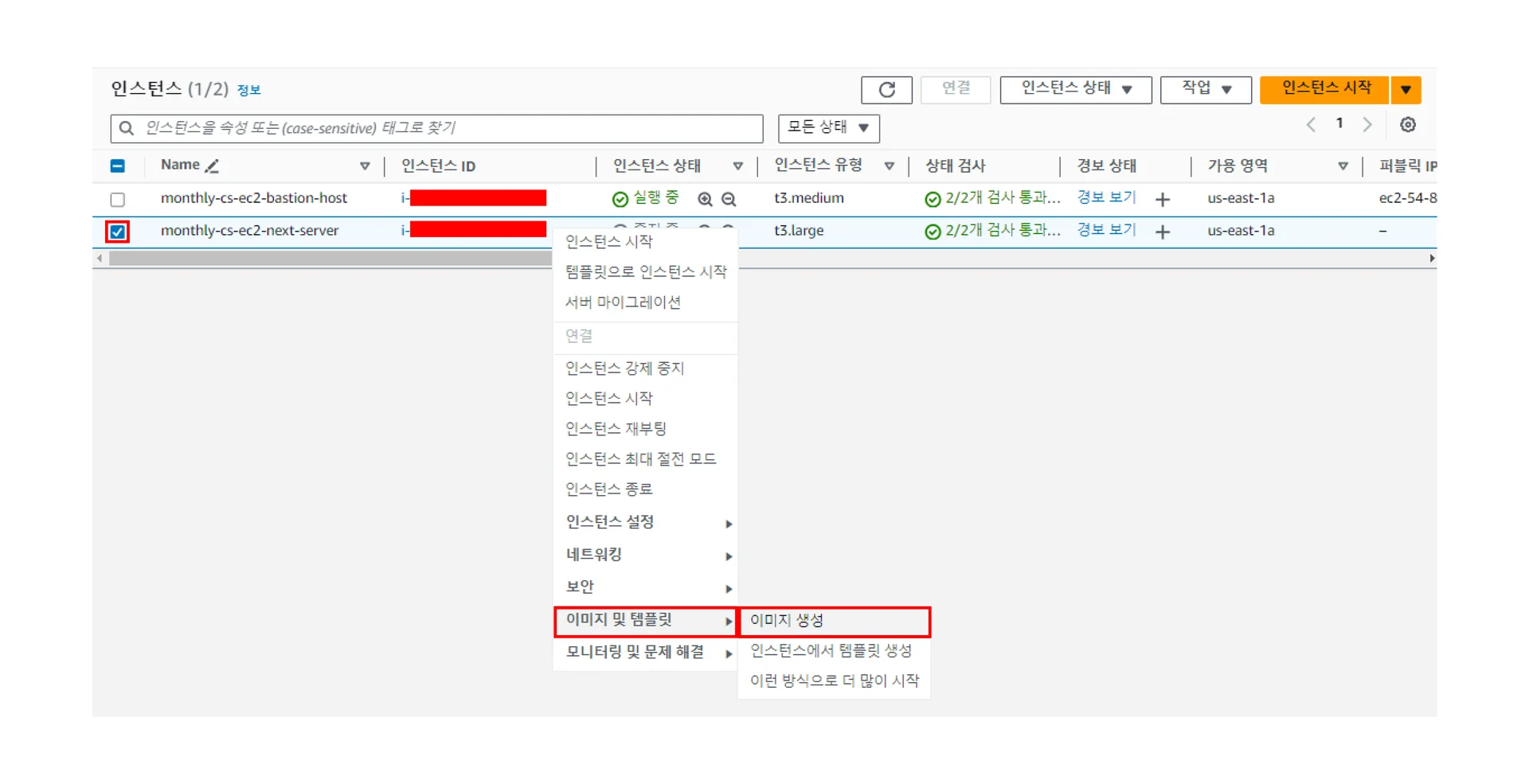Choose 이런 방식으로 더 많이 시작
The height and width of the screenshot is (784, 1529).
click(834, 681)
